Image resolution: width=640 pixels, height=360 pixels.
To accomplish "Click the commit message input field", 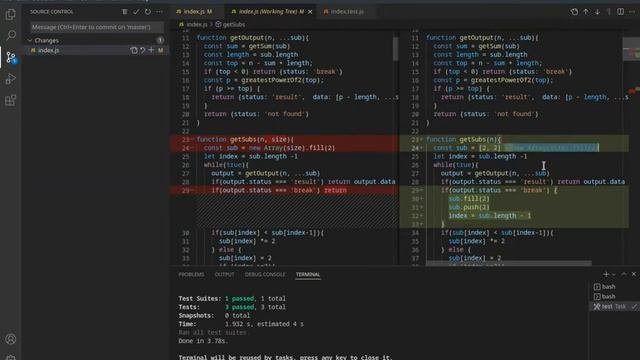I will point(97,27).
